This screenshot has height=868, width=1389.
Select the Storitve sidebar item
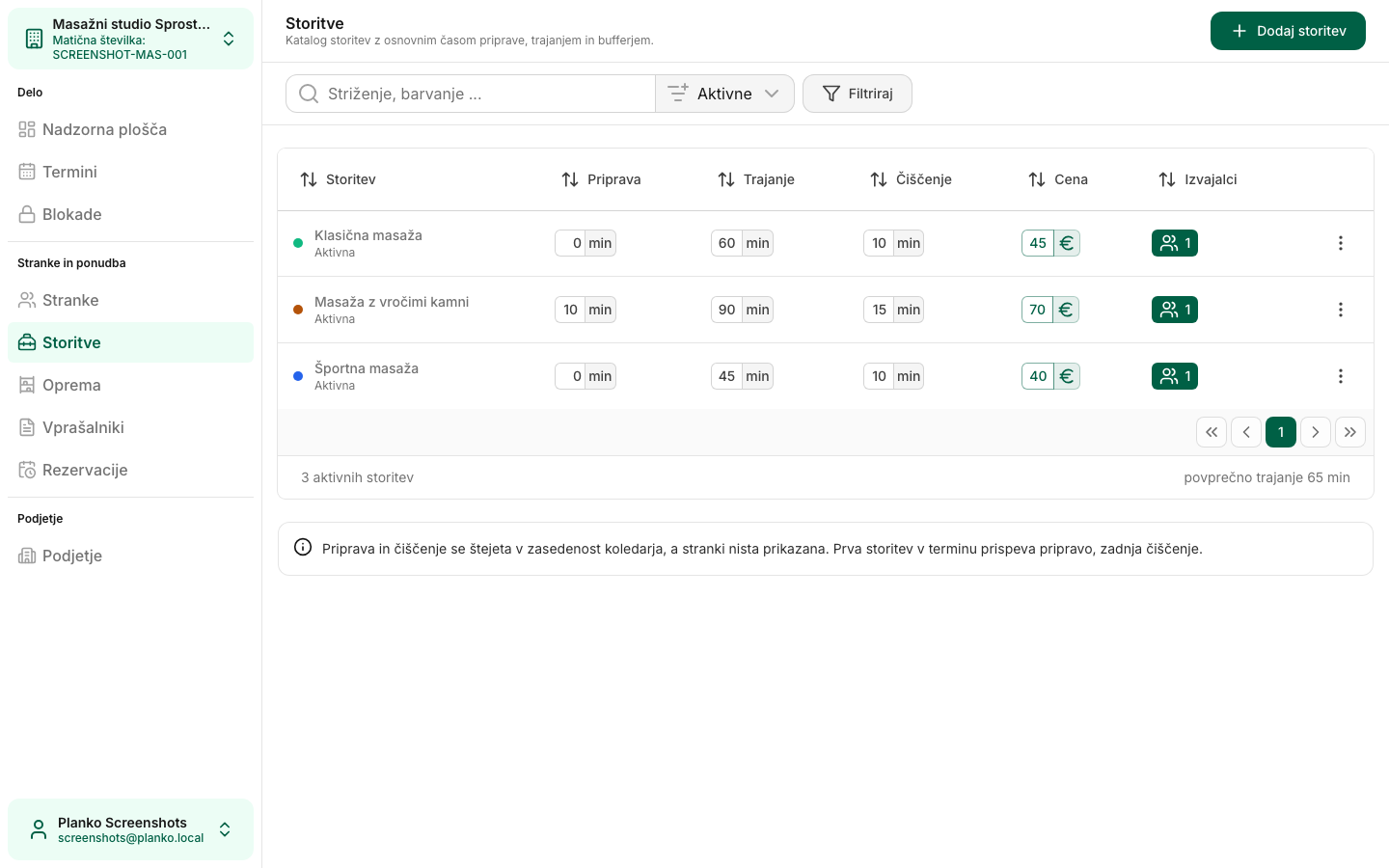click(130, 342)
